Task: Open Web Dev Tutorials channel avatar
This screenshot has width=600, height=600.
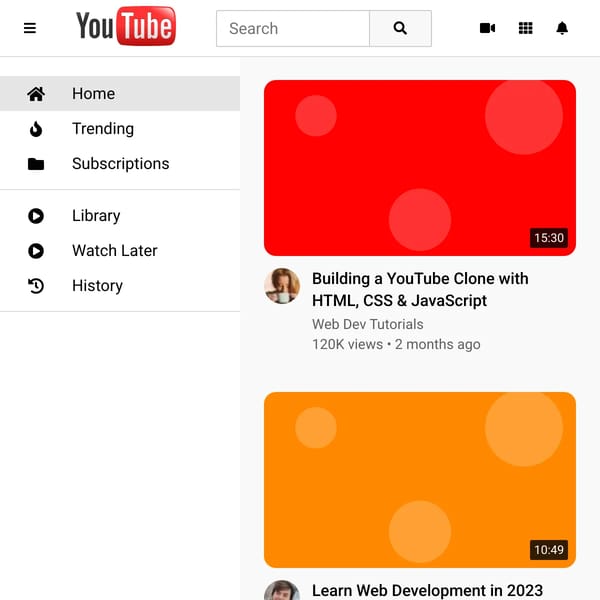Action: [282, 286]
